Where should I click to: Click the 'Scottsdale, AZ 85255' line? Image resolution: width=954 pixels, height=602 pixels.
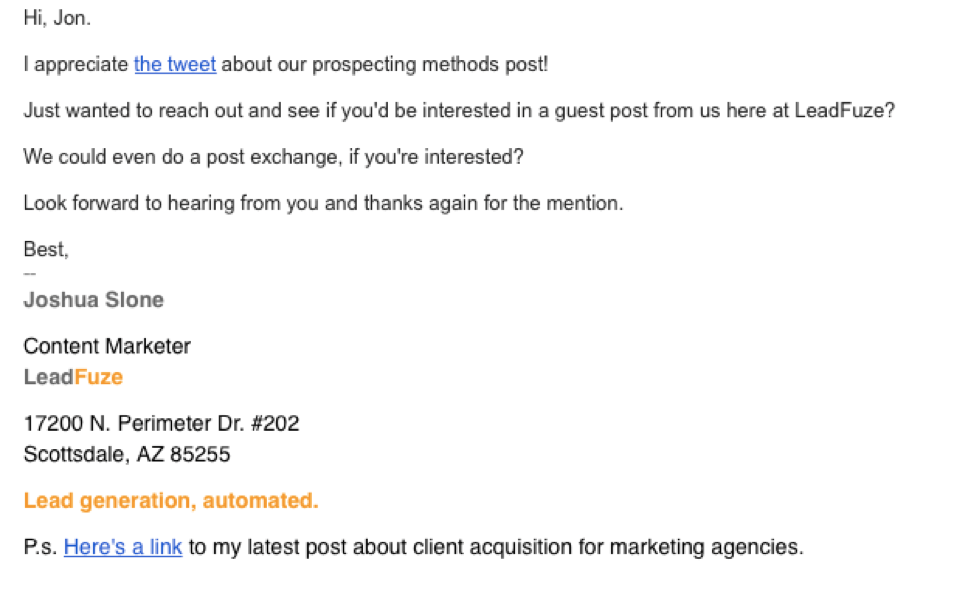[127, 454]
